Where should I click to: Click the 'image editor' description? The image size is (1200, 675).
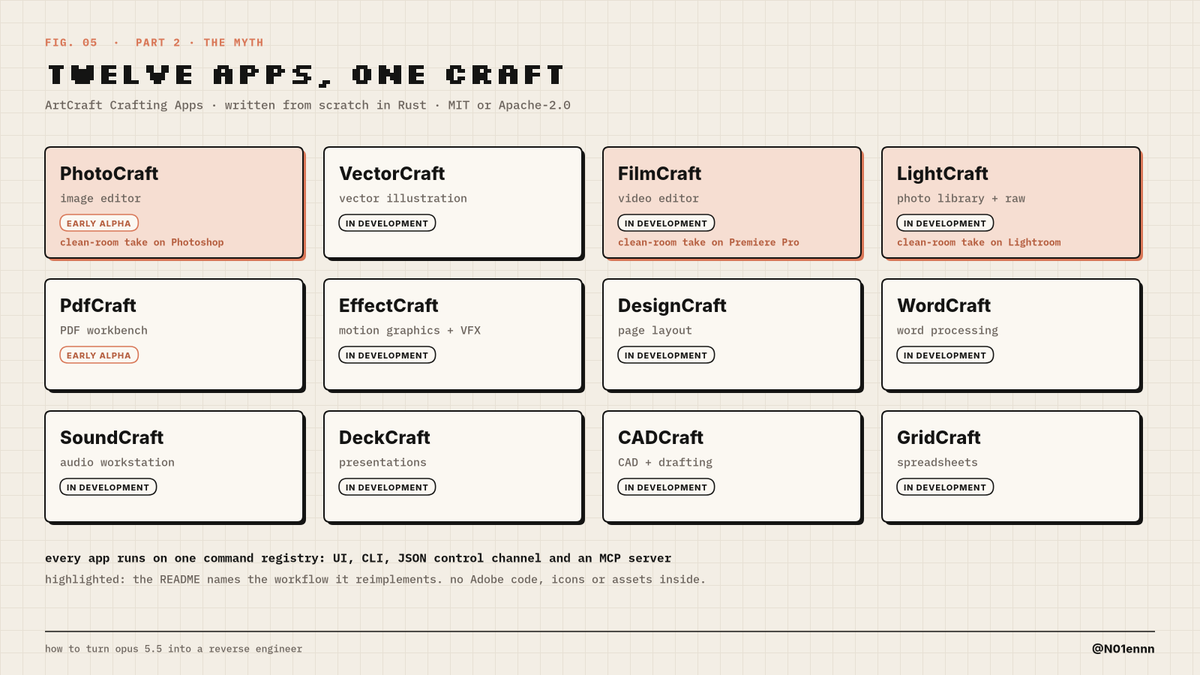click(100, 199)
